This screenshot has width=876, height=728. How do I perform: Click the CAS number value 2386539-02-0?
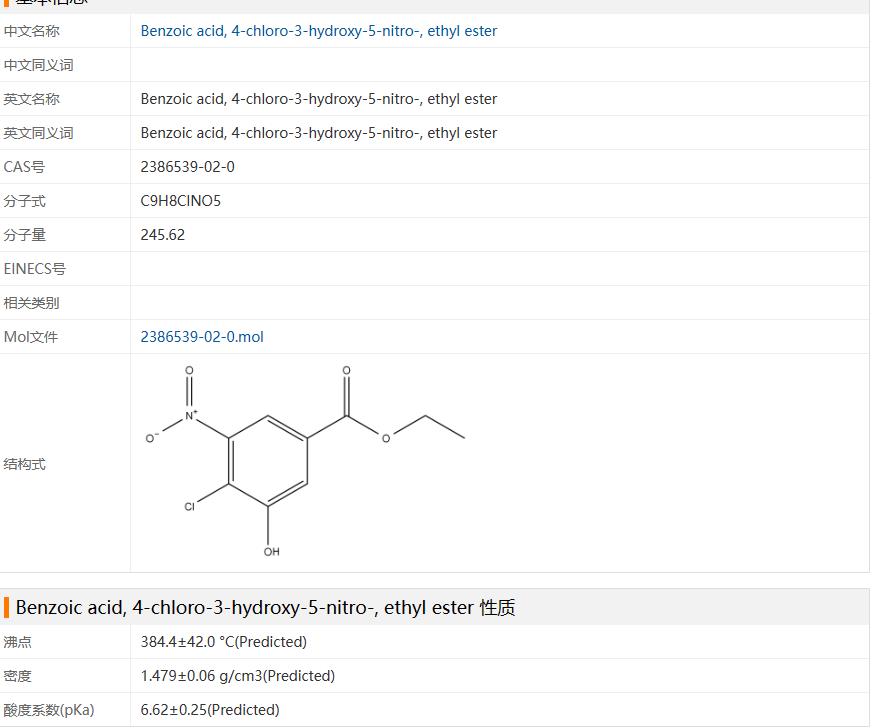(188, 167)
